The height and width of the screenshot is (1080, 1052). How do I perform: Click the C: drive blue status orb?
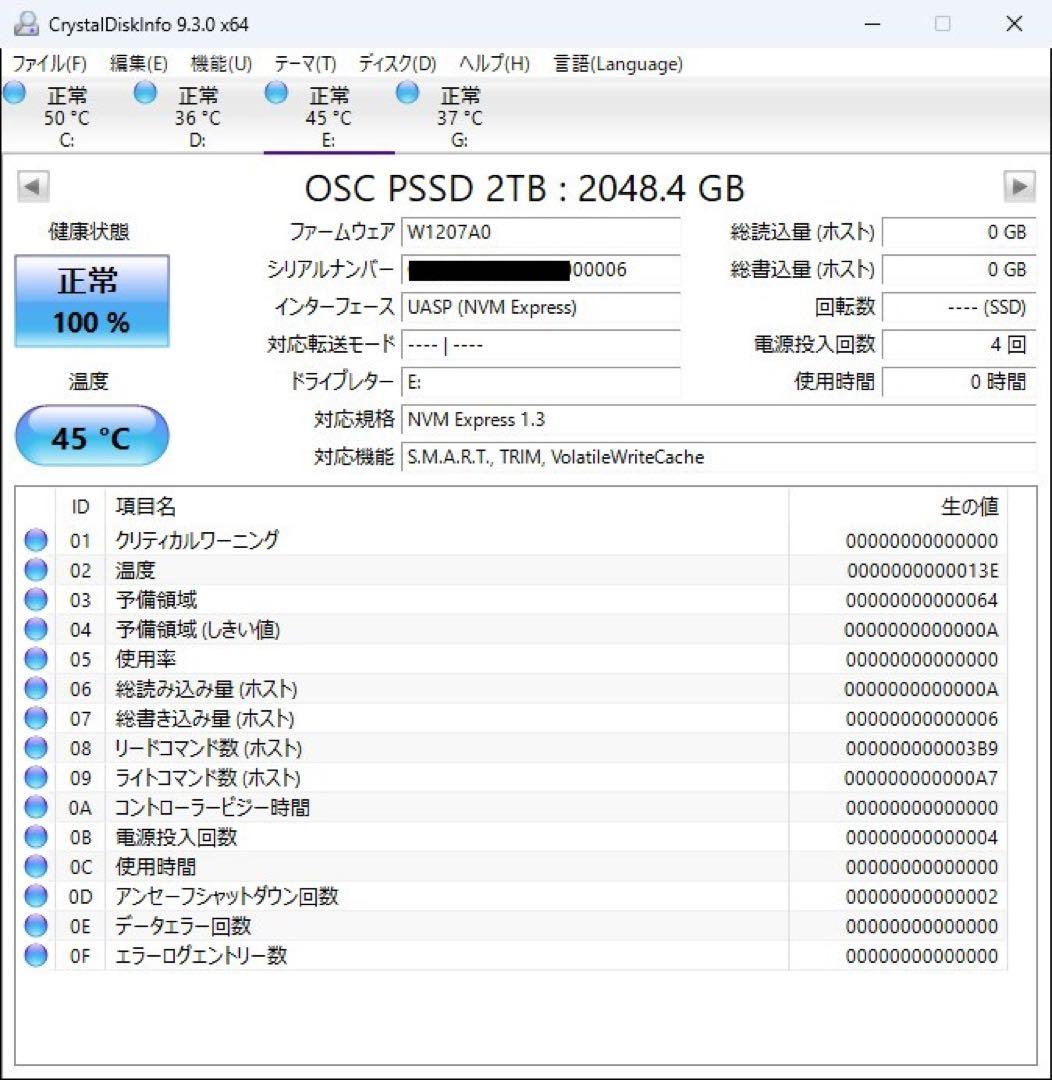point(14,92)
